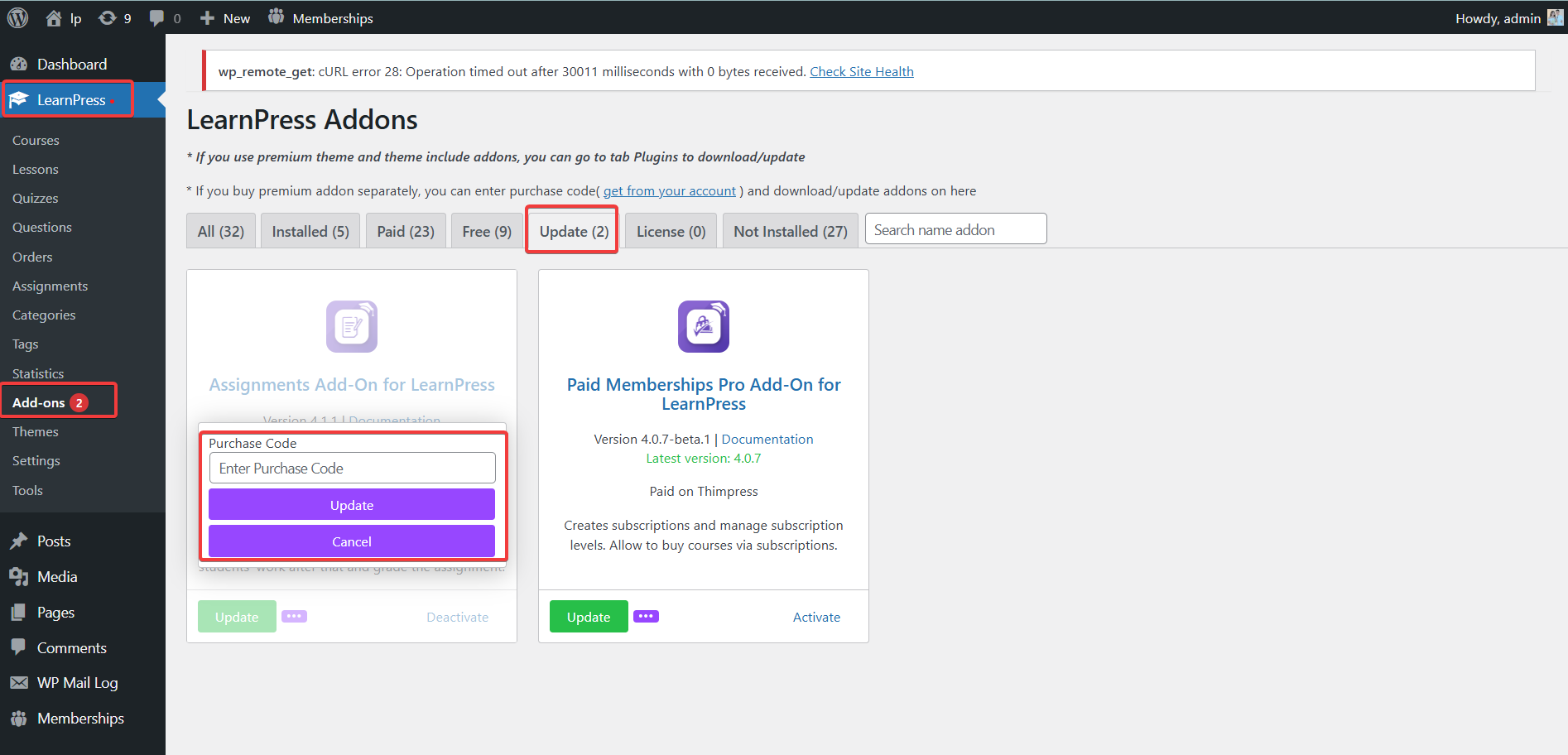Open the Media icon in the sidebar
This screenshot has width=1568, height=755.
[x=18, y=576]
